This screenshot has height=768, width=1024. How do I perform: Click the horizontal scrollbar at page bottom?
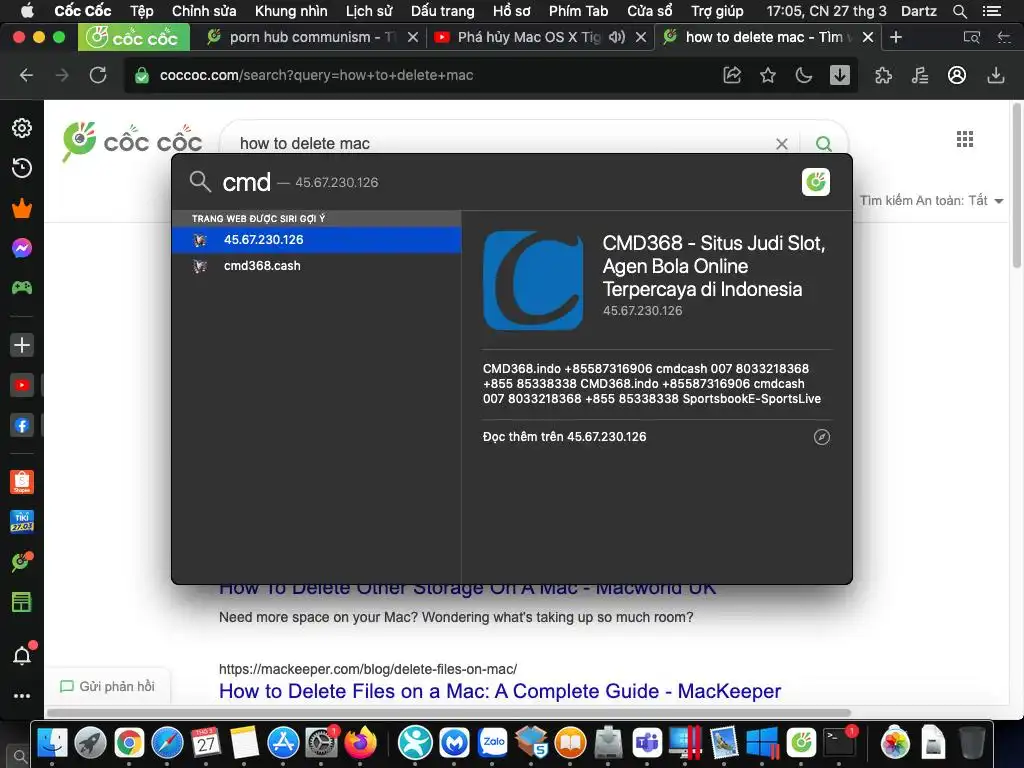[449, 712]
